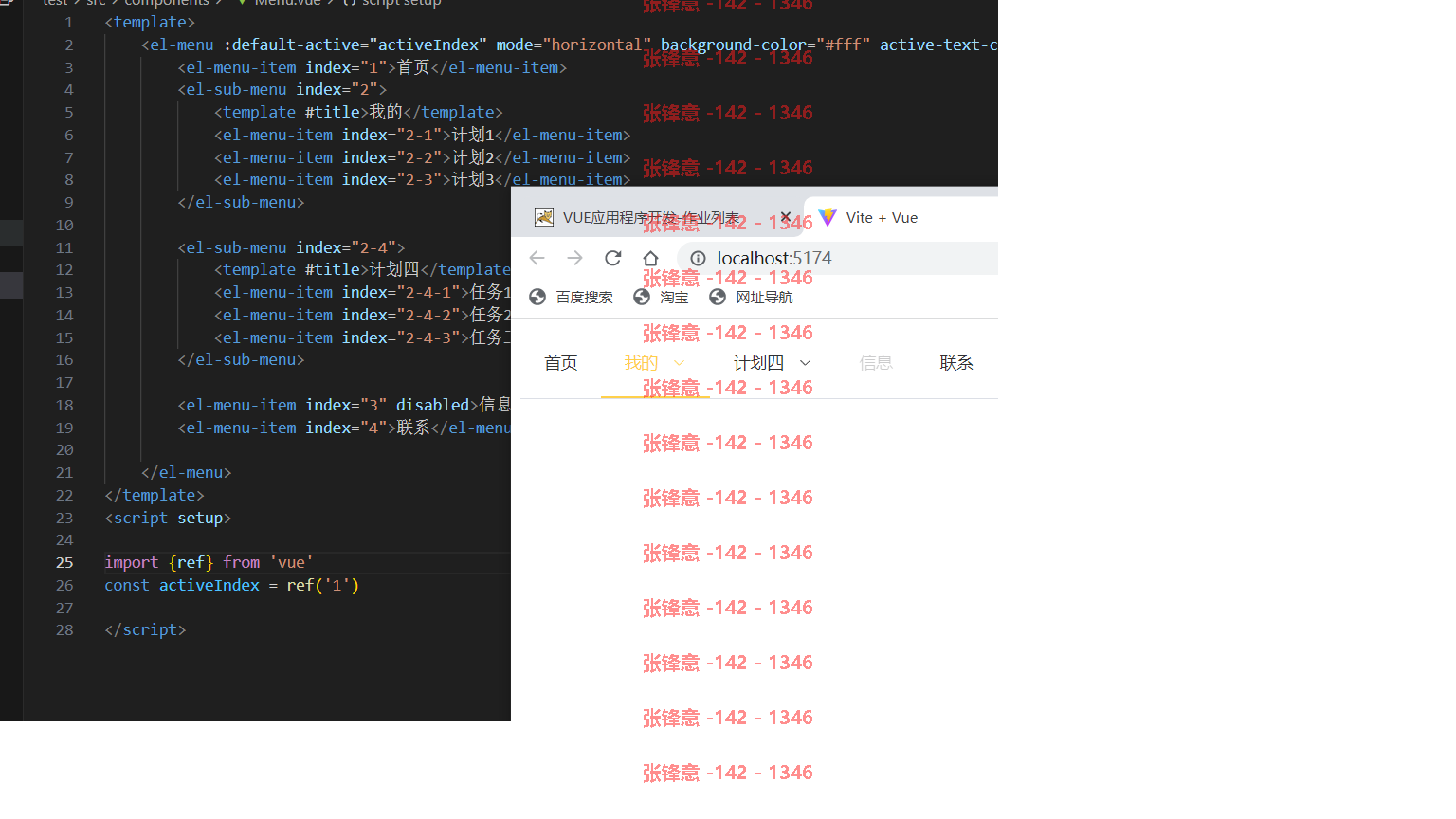The image size is (1456, 819).
Task: Click the disabled 信息 menu item
Action: point(876,363)
